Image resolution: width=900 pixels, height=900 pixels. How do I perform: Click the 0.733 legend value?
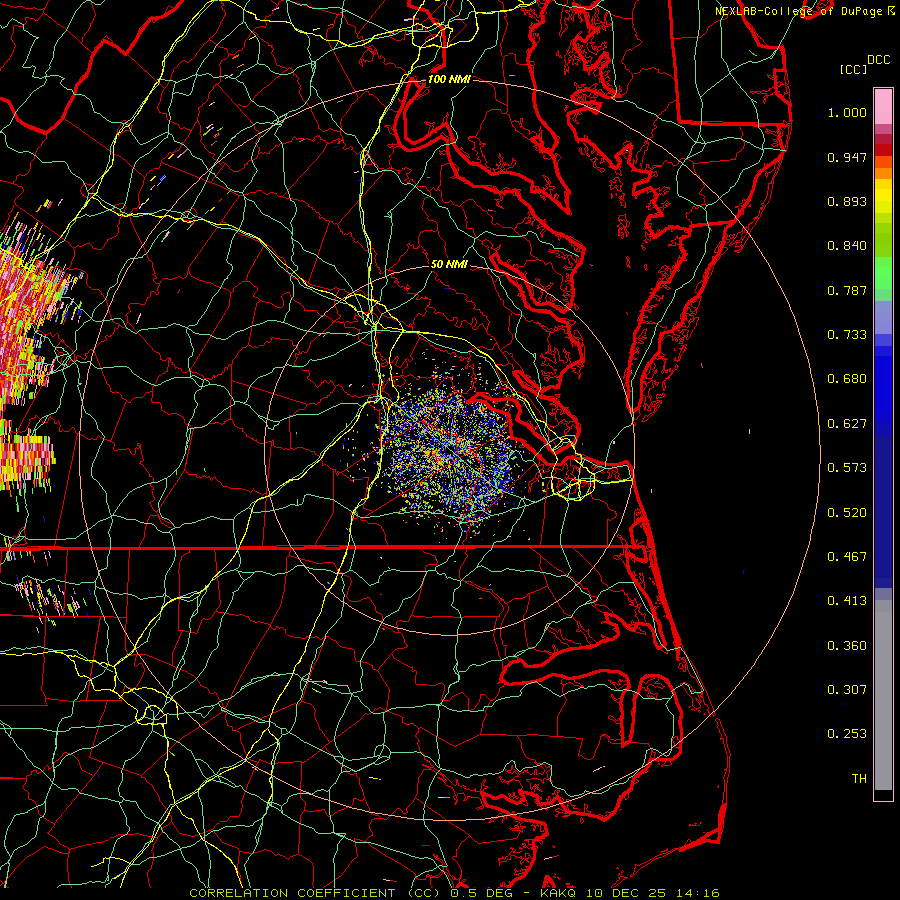point(847,335)
